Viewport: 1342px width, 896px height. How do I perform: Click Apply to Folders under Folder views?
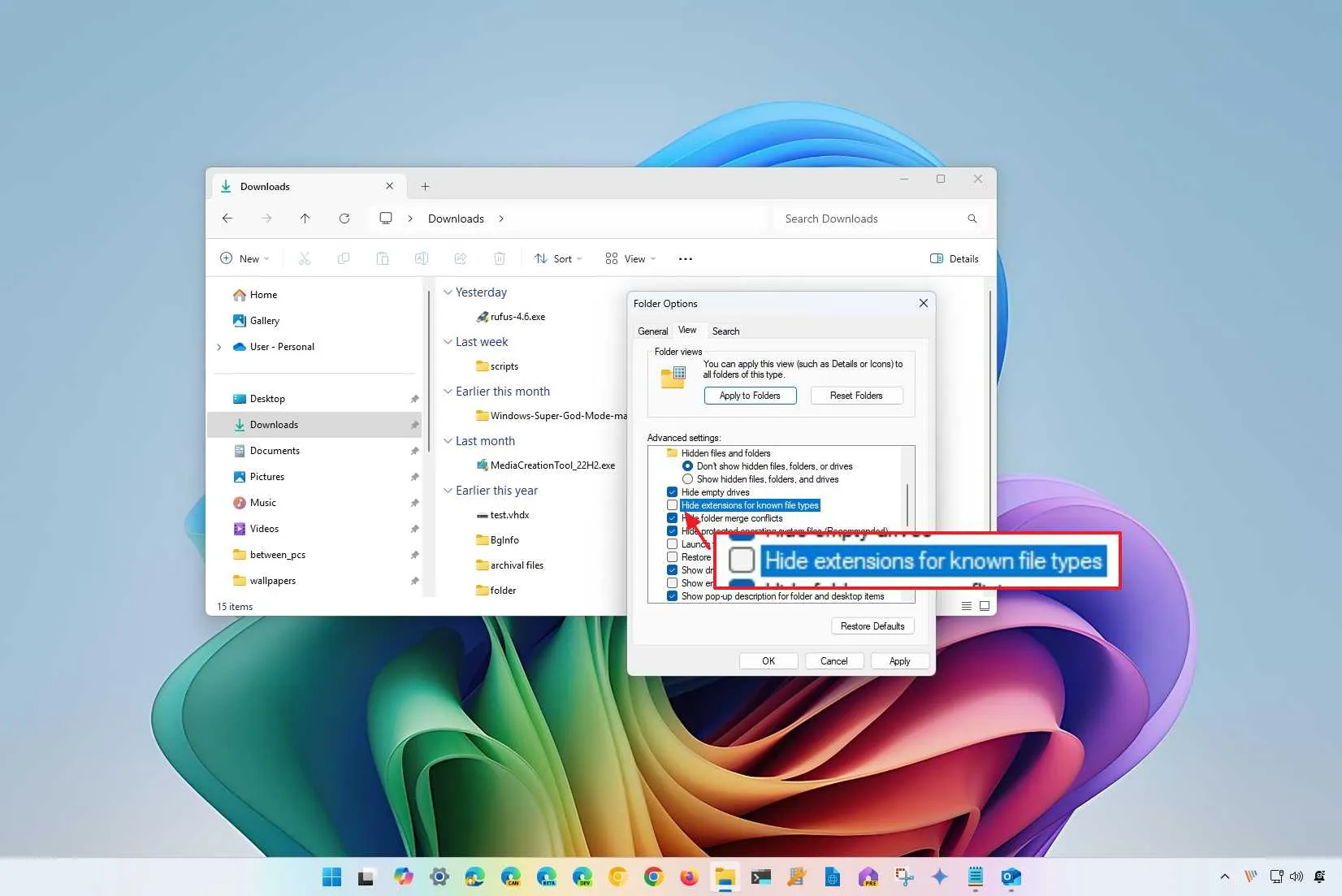750,396
